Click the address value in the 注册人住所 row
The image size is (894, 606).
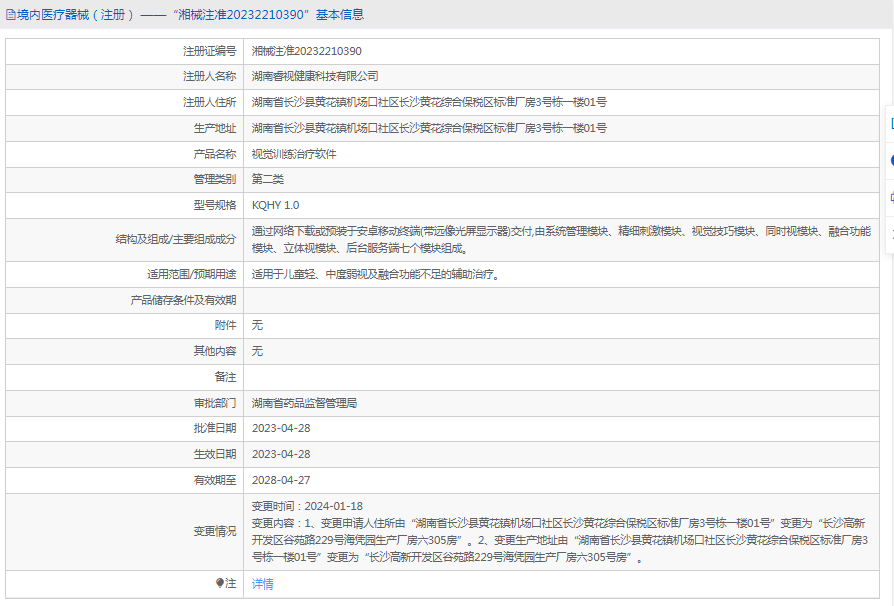(x=429, y=102)
